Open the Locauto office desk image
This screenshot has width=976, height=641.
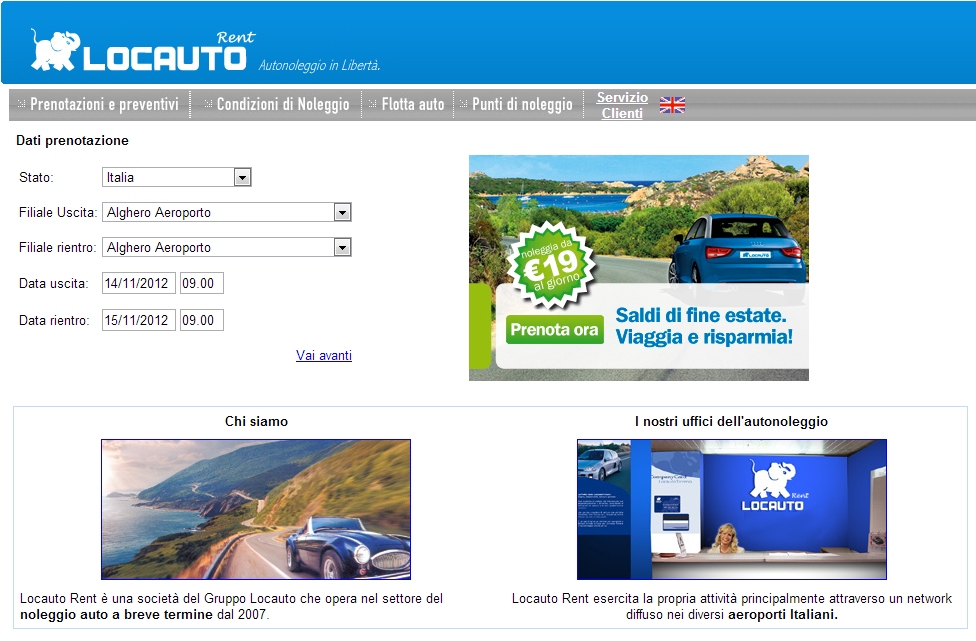tap(732, 510)
